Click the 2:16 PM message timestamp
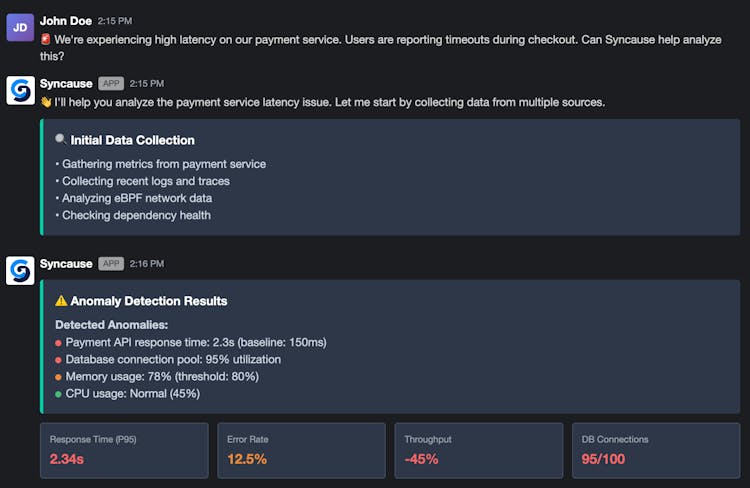750x488 pixels. (147, 264)
